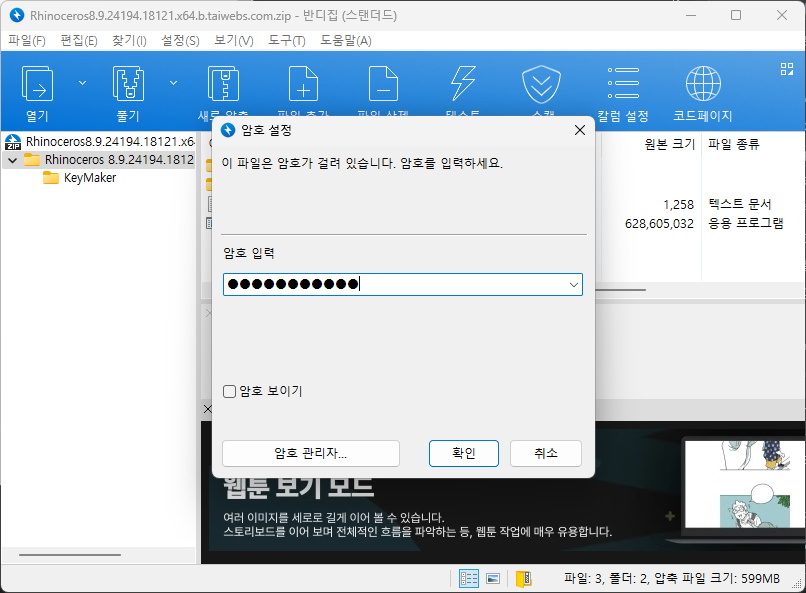Expand the password history dropdown
This screenshot has width=806, height=593.
(574, 285)
